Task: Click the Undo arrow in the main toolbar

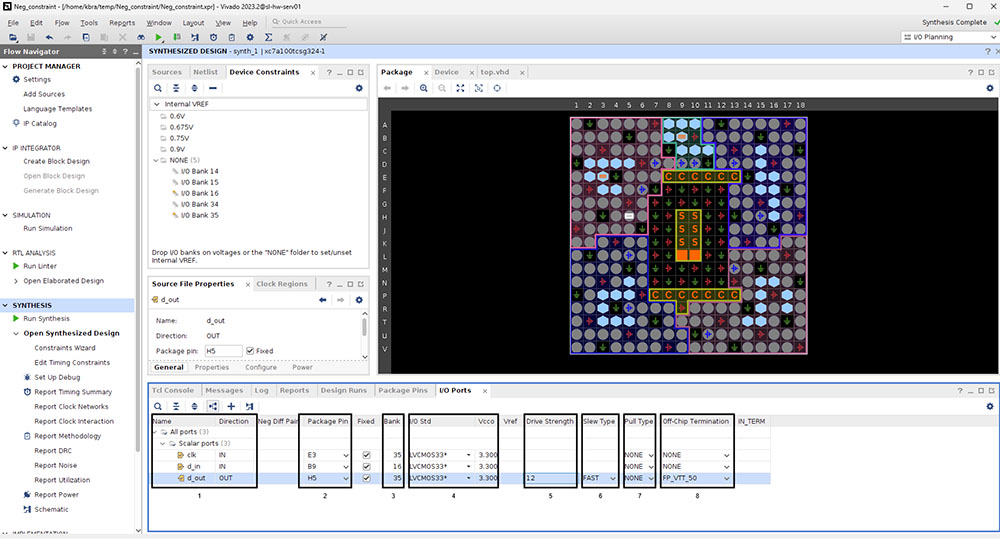Action: point(49,38)
